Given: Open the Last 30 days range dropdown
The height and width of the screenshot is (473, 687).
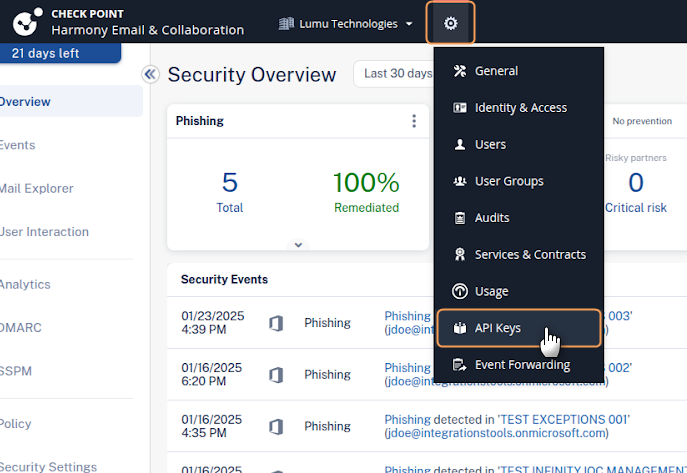Looking at the screenshot, I should [x=395, y=73].
